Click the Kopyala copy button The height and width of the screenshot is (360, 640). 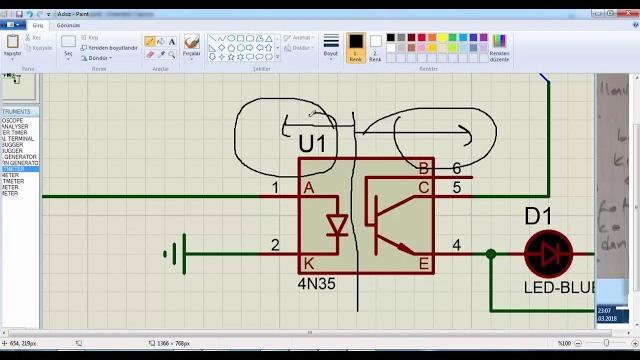tap(38, 48)
